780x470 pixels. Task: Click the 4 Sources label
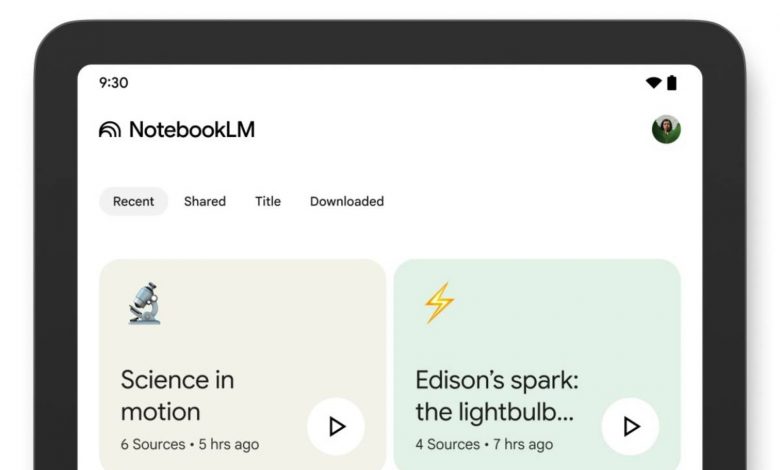pyautogui.click(x=447, y=444)
